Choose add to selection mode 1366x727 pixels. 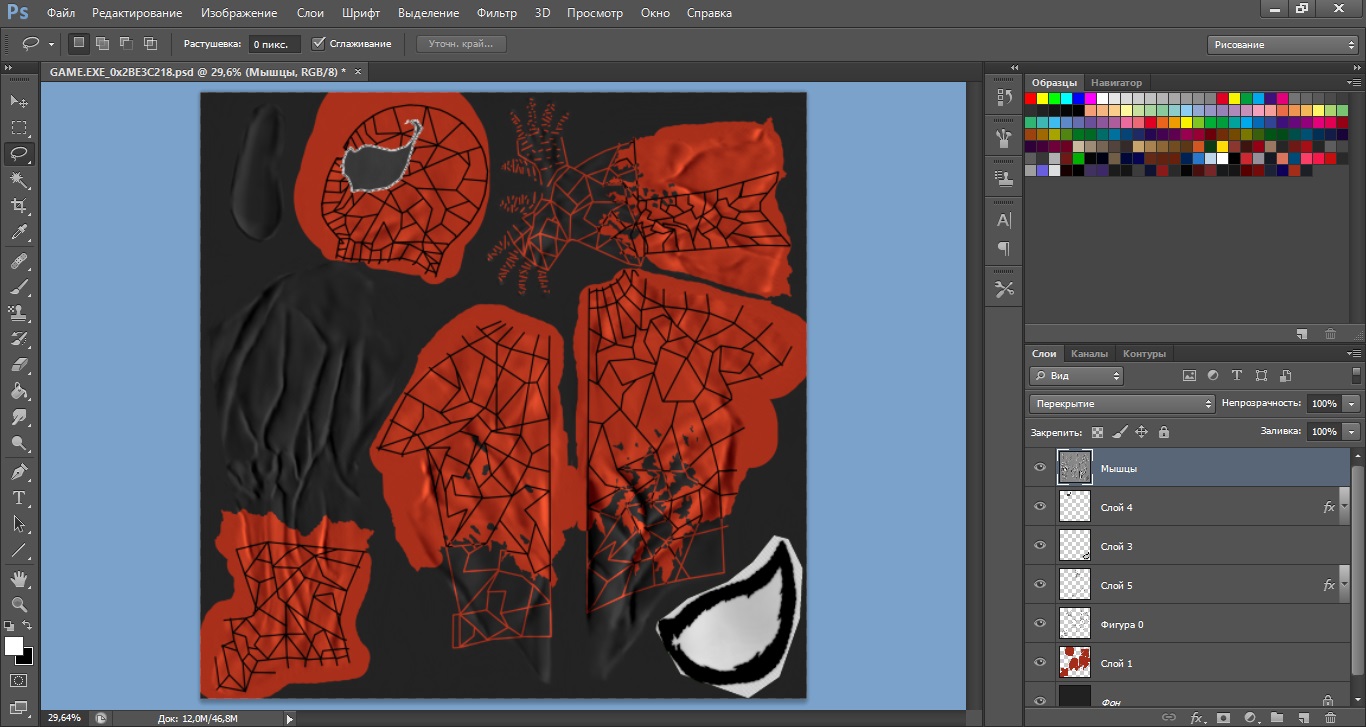[102, 44]
